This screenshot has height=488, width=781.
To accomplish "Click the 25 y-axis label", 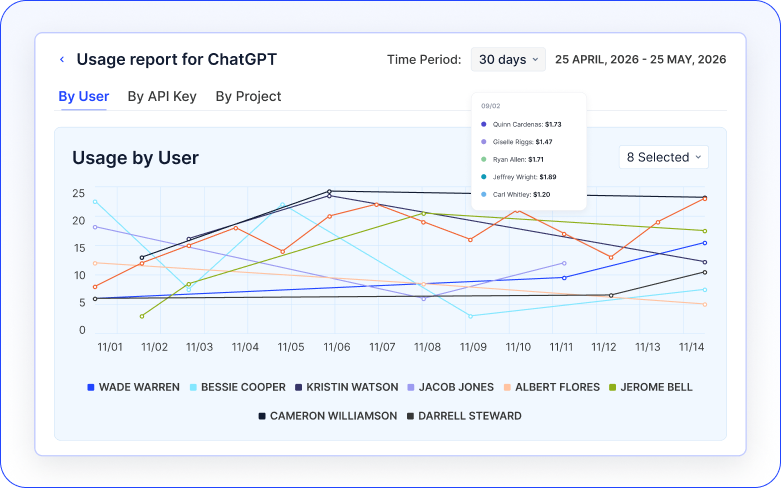I will pos(79,193).
